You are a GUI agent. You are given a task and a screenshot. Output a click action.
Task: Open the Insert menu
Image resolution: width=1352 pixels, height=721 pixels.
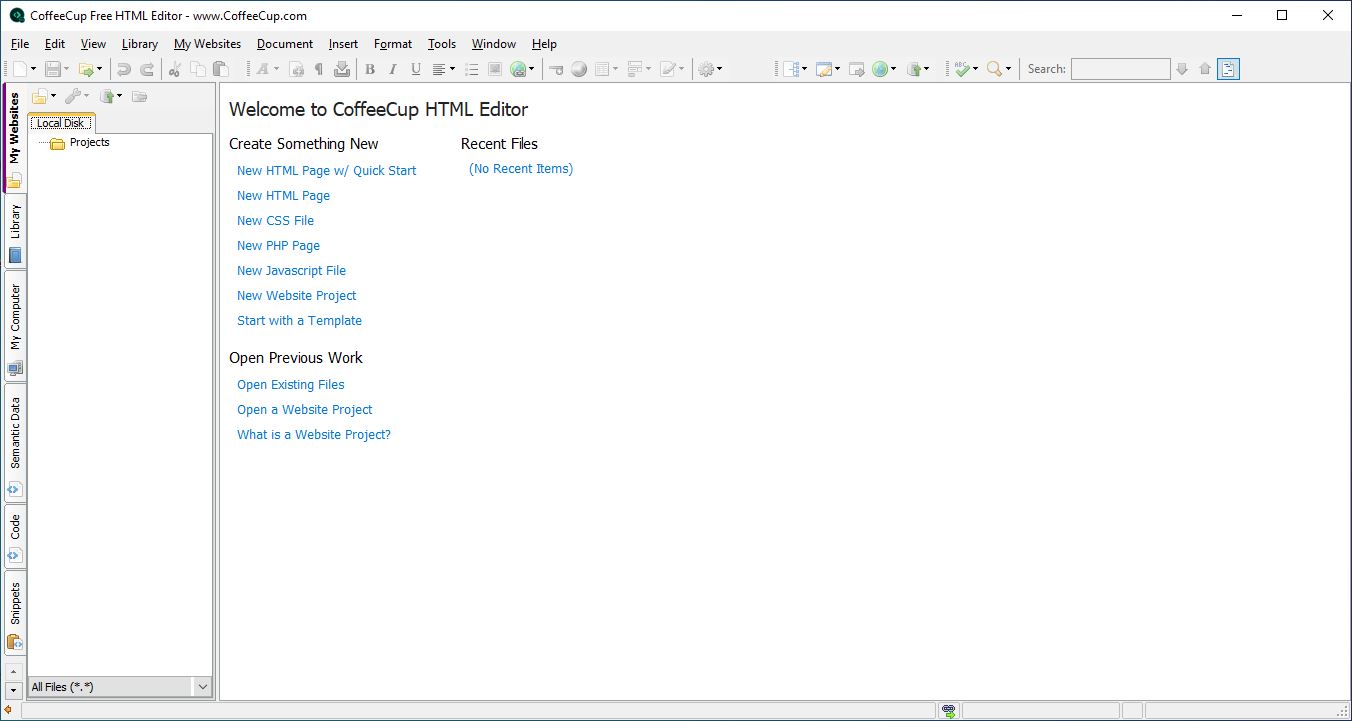[x=343, y=44]
